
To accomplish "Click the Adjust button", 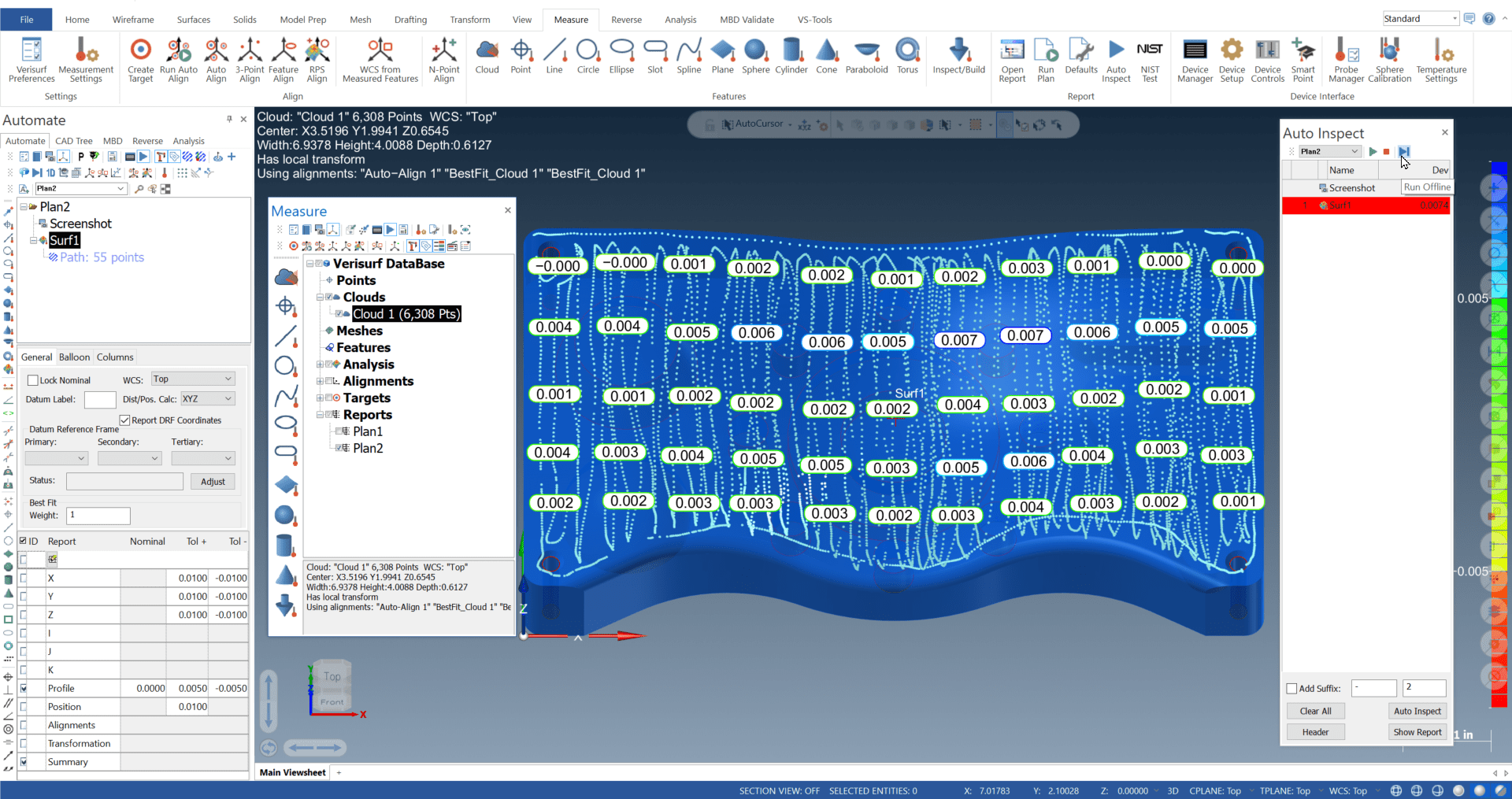I will coord(213,482).
